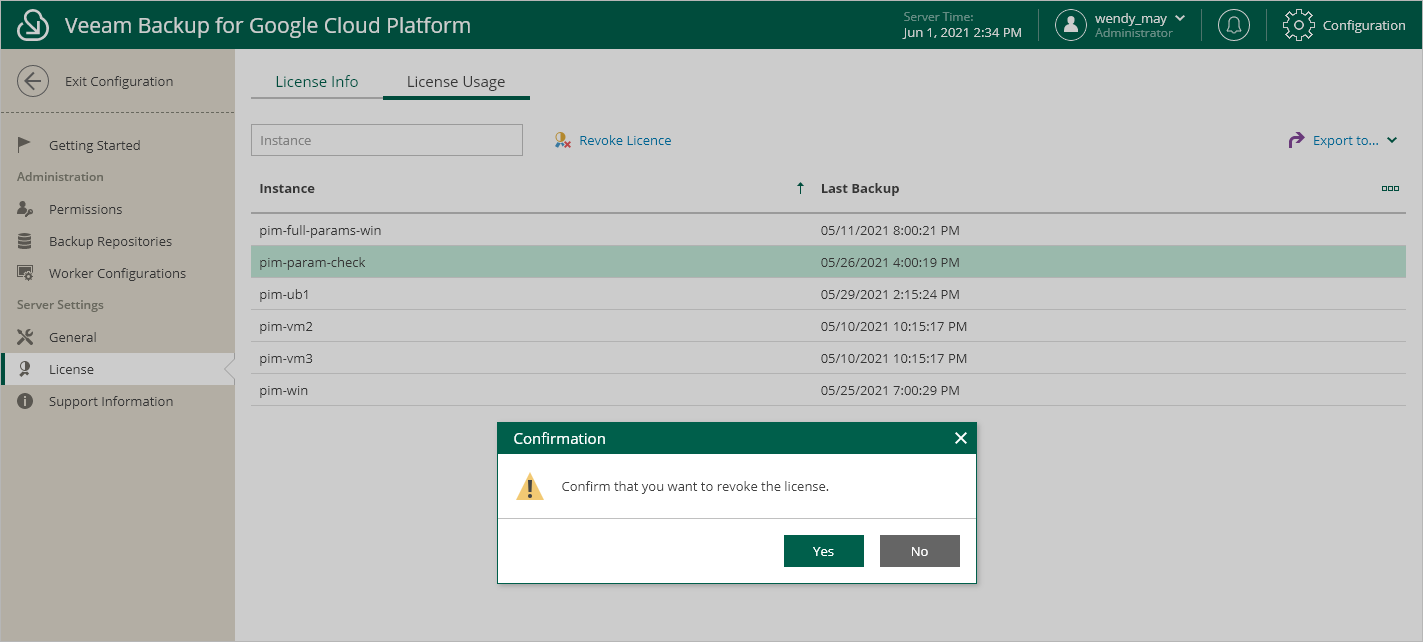Click the Revoke Licence link
This screenshot has height=642, width=1423.
(625, 141)
